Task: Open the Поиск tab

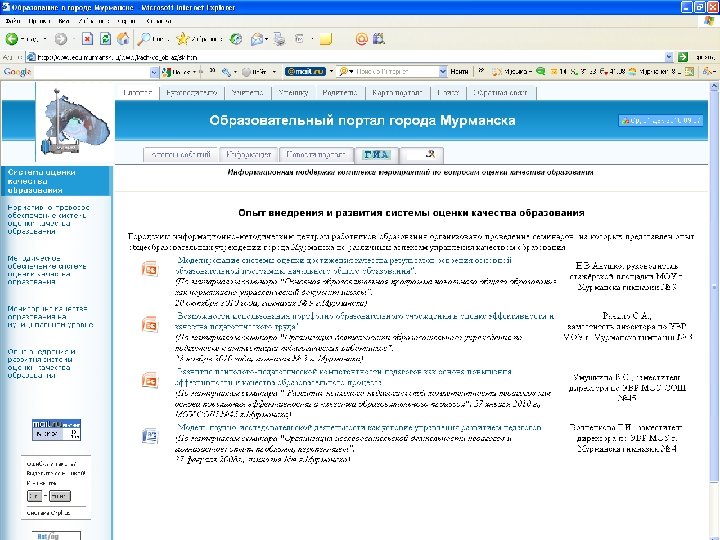Action: 448,93
